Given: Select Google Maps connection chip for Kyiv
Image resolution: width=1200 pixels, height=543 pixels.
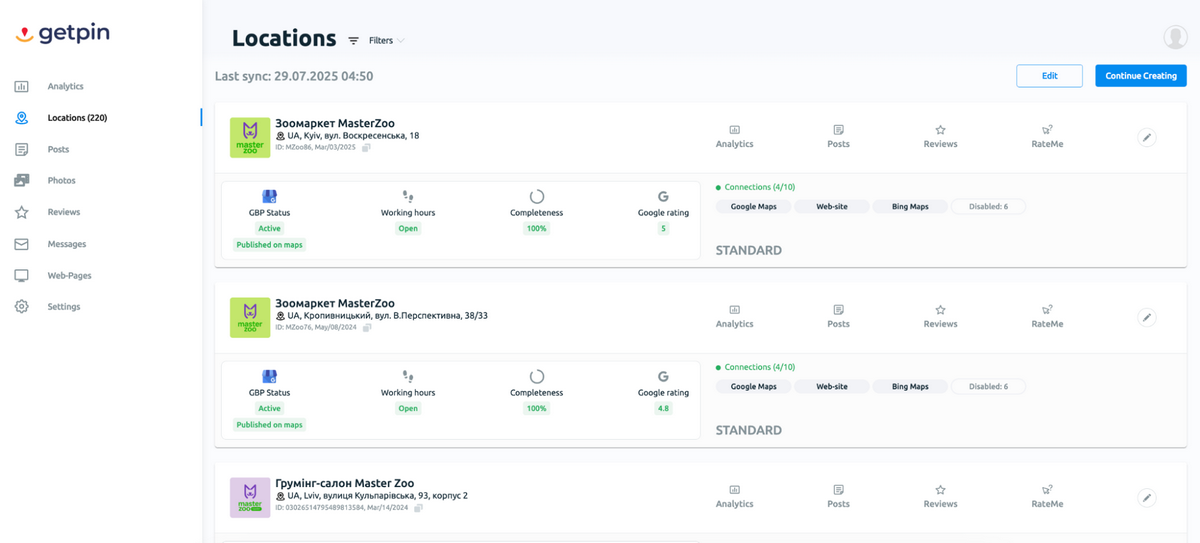Looking at the screenshot, I should tap(753, 207).
